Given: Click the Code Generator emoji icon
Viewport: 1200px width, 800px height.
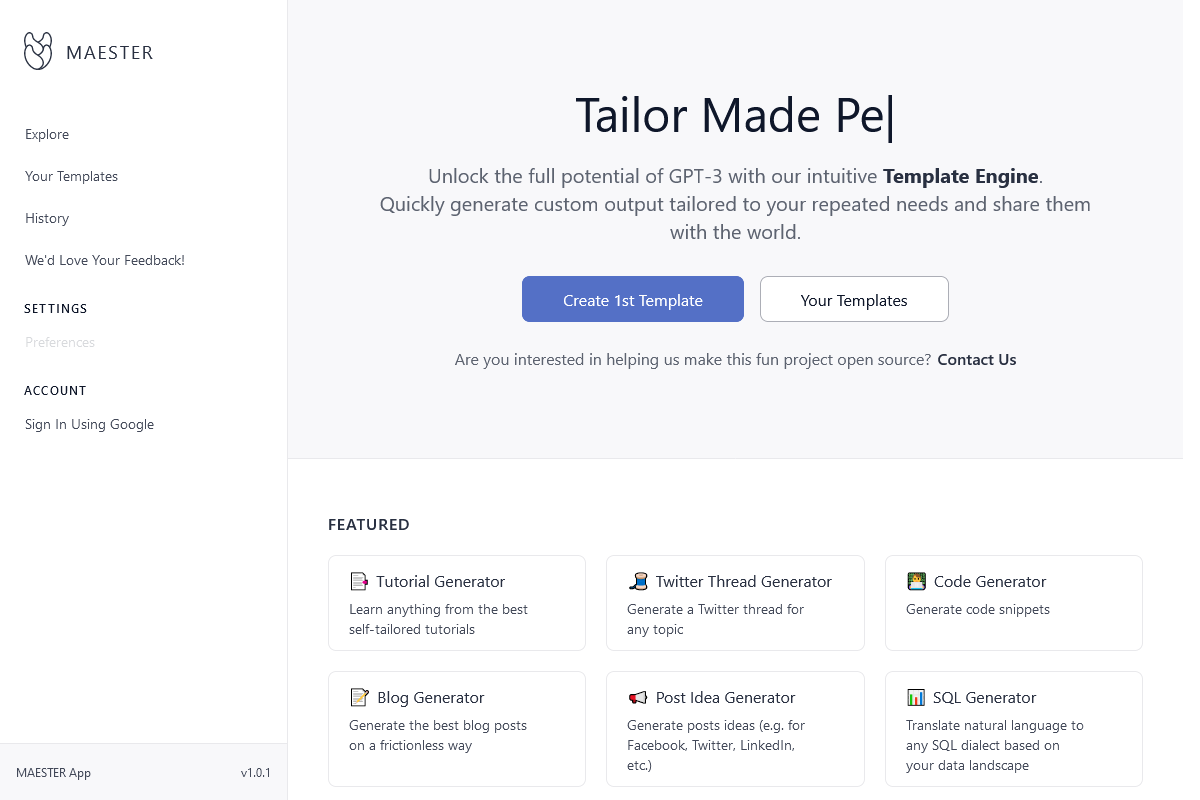Looking at the screenshot, I should pos(916,581).
